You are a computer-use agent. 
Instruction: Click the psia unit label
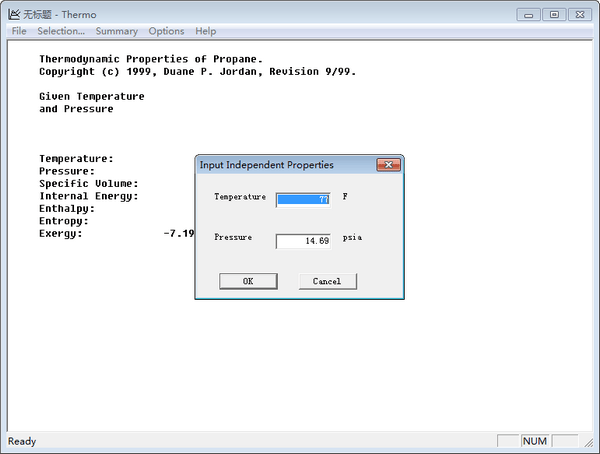coord(352,238)
